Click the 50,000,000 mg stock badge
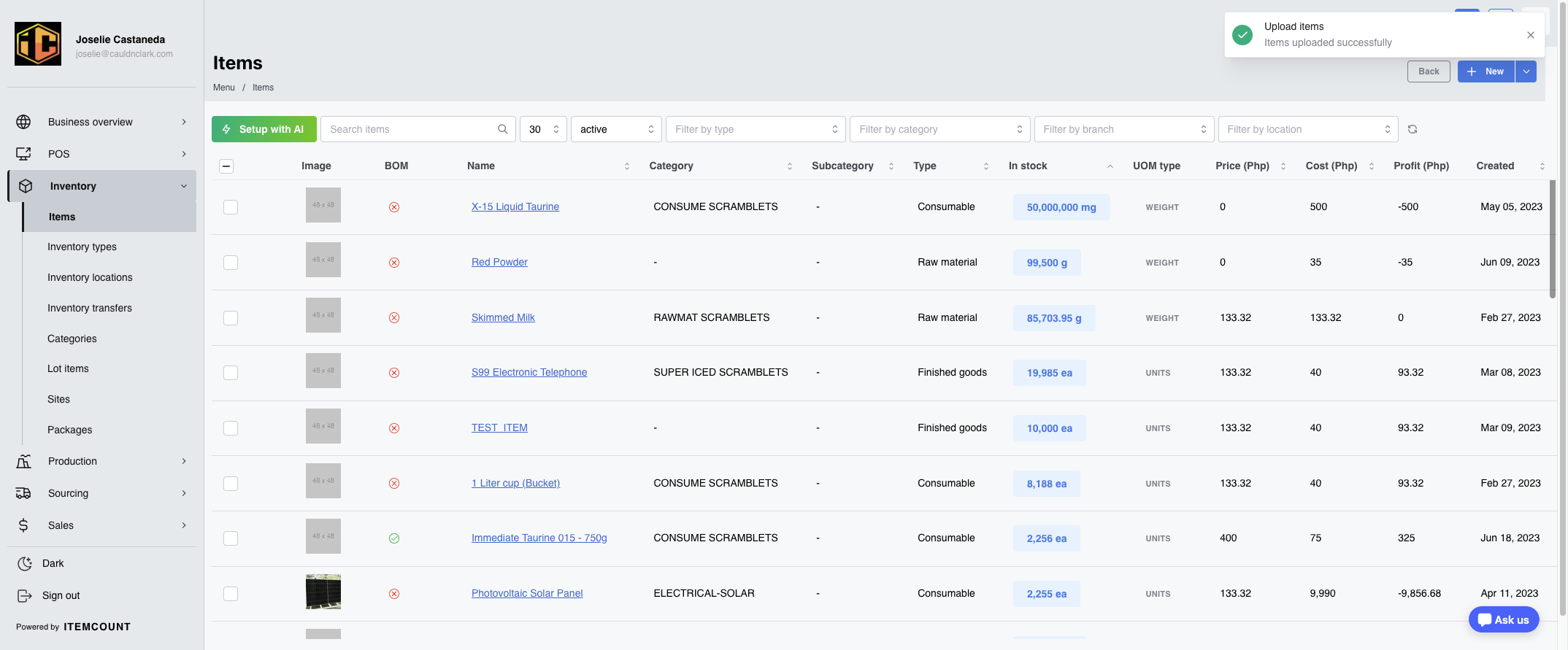The width and height of the screenshot is (1568, 650). point(1061,207)
